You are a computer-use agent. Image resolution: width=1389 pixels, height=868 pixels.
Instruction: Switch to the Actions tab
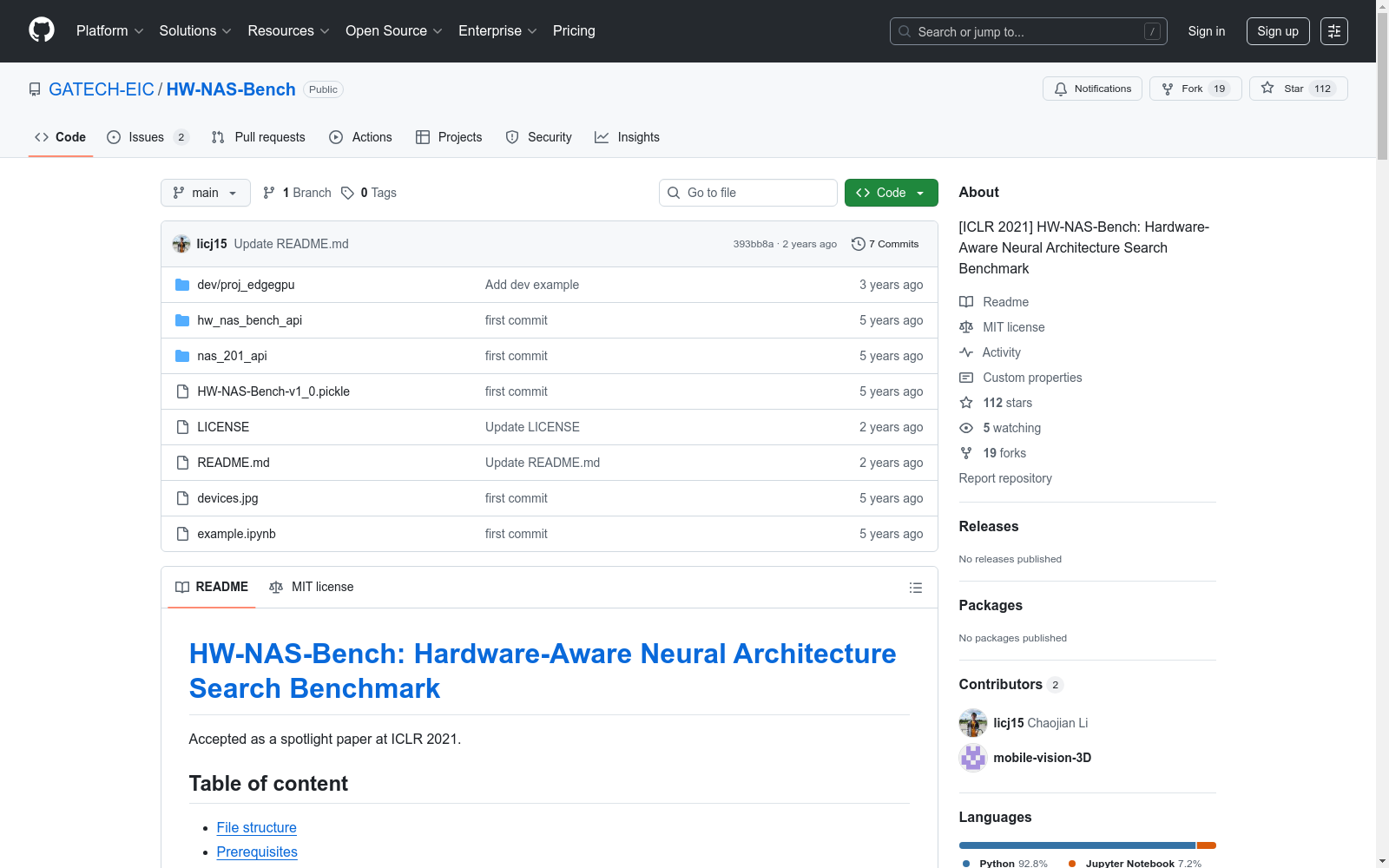click(x=361, y=137)
